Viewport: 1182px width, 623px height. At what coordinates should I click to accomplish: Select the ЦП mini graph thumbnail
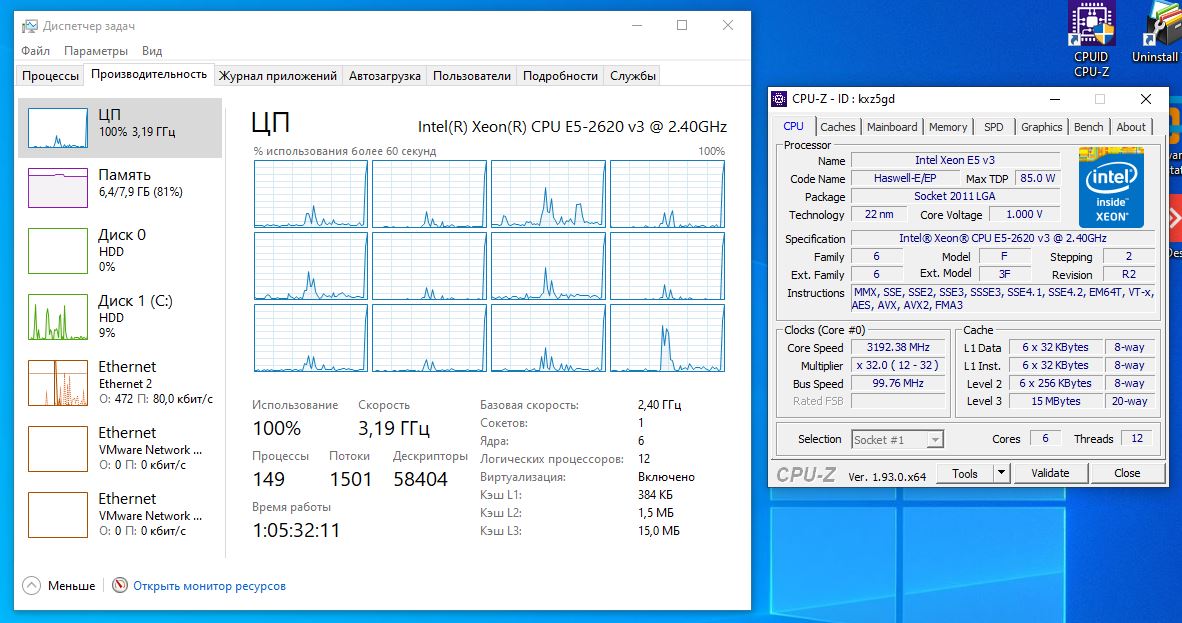[58, 127]
